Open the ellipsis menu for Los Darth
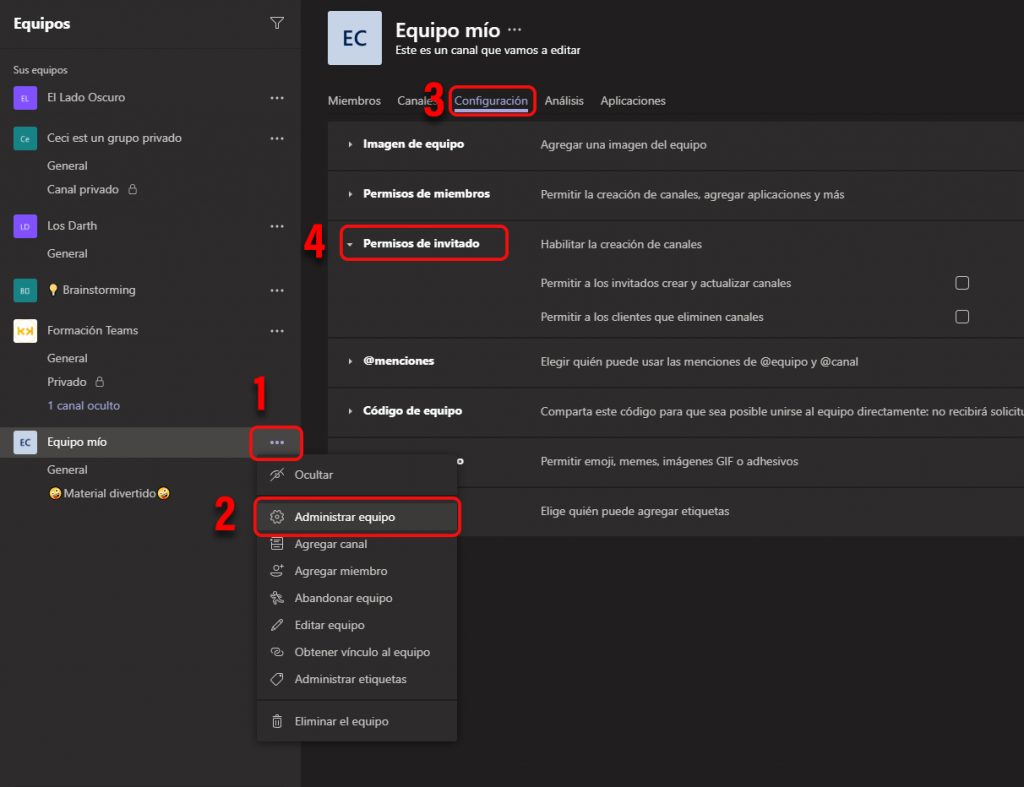Image resolution: width=1024 pixels, height=787 pixels. click(x=277, y=226)
